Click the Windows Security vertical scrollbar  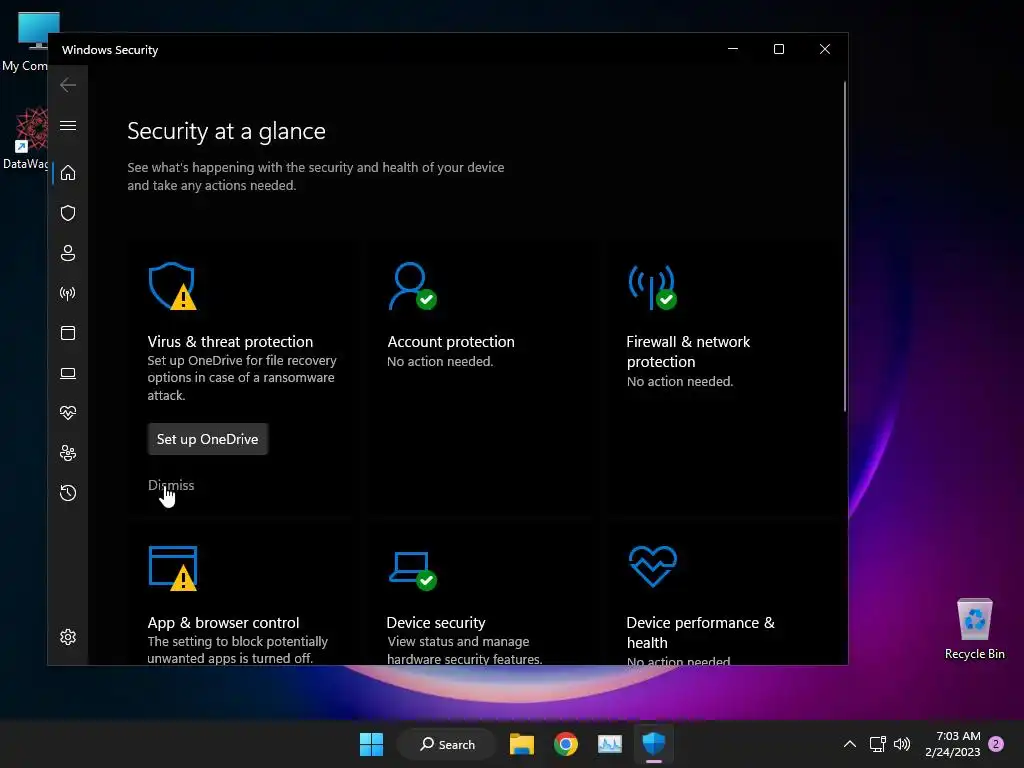[844, 246]
